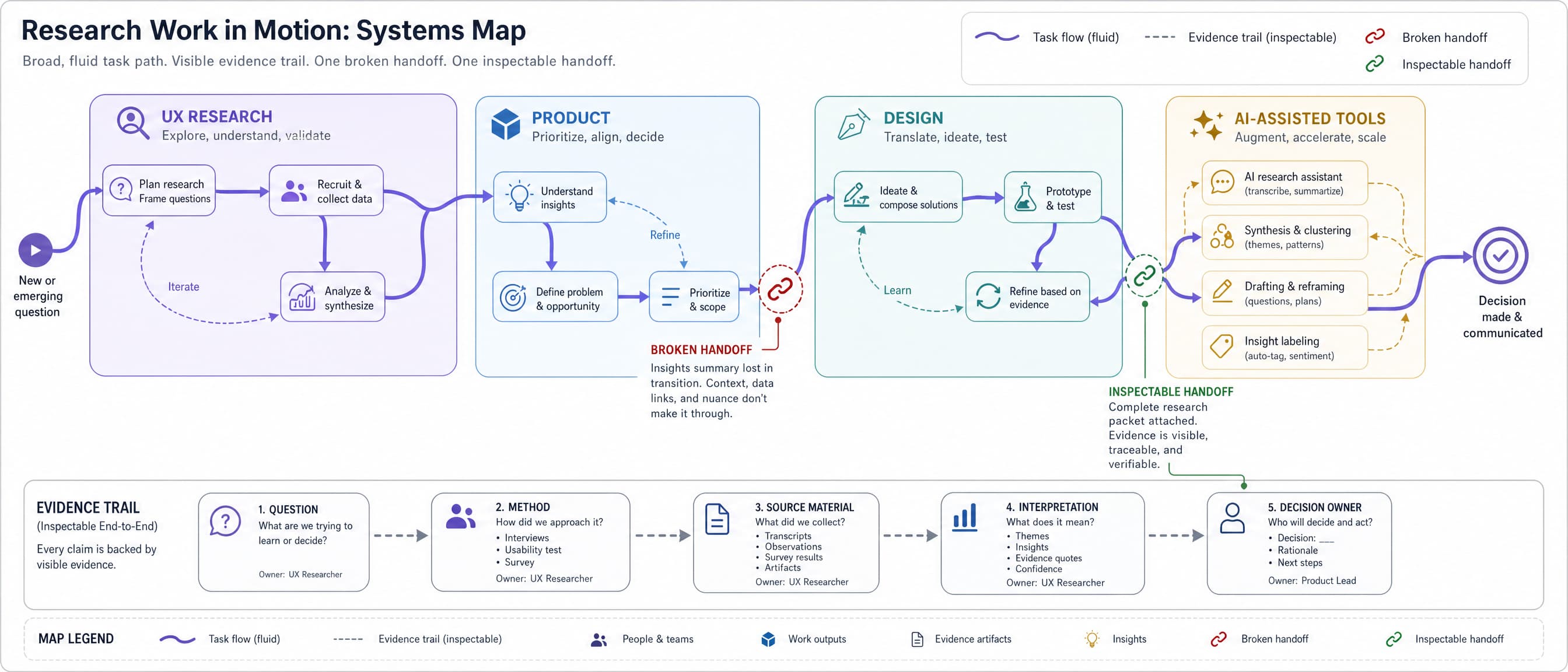This screenshot has height=672, width=1568.
Task: Click the bar chart icon in 4. Interpretation card
Action: coord(965,517)
